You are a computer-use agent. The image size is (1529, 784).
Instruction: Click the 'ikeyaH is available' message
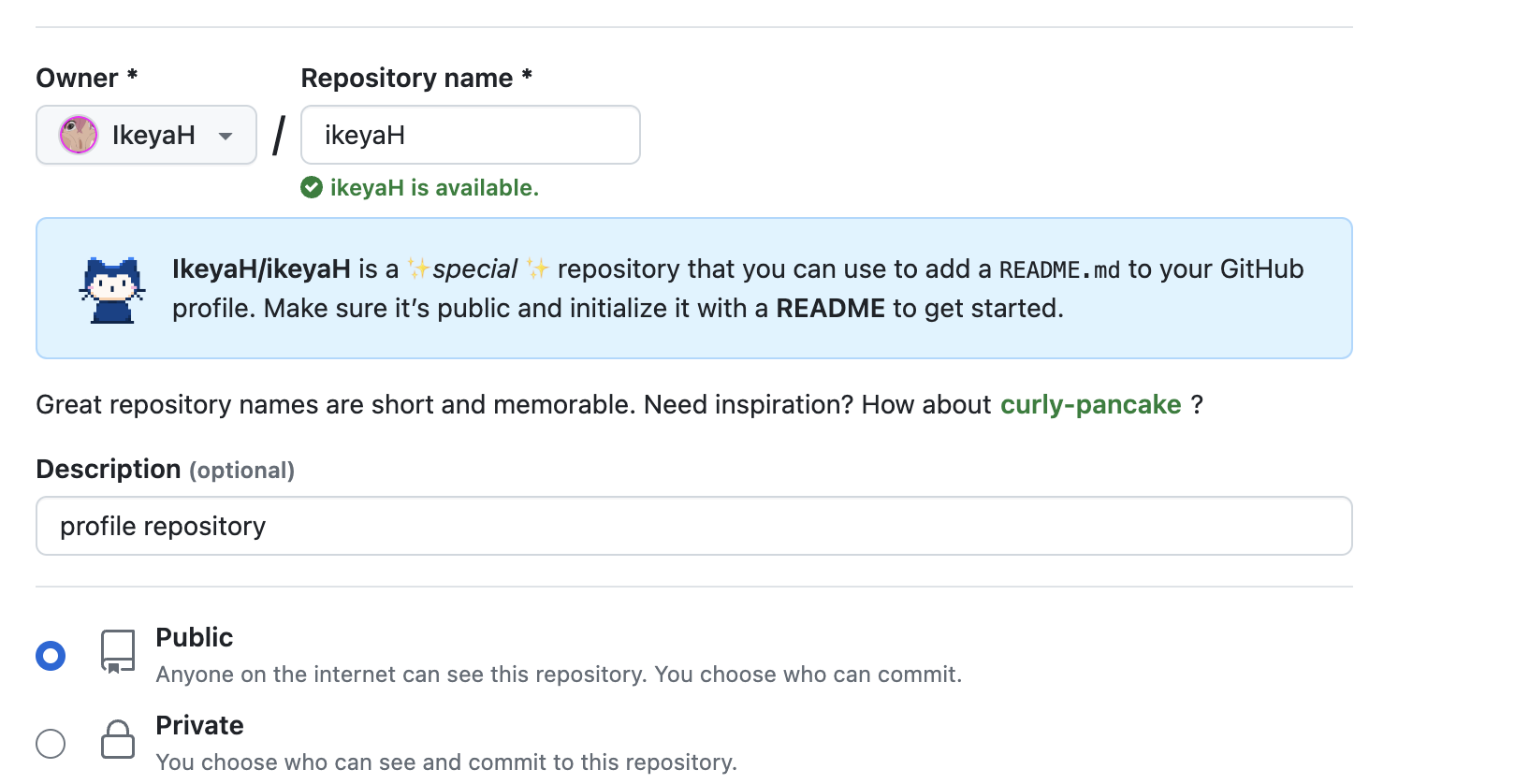coord(434,188)
